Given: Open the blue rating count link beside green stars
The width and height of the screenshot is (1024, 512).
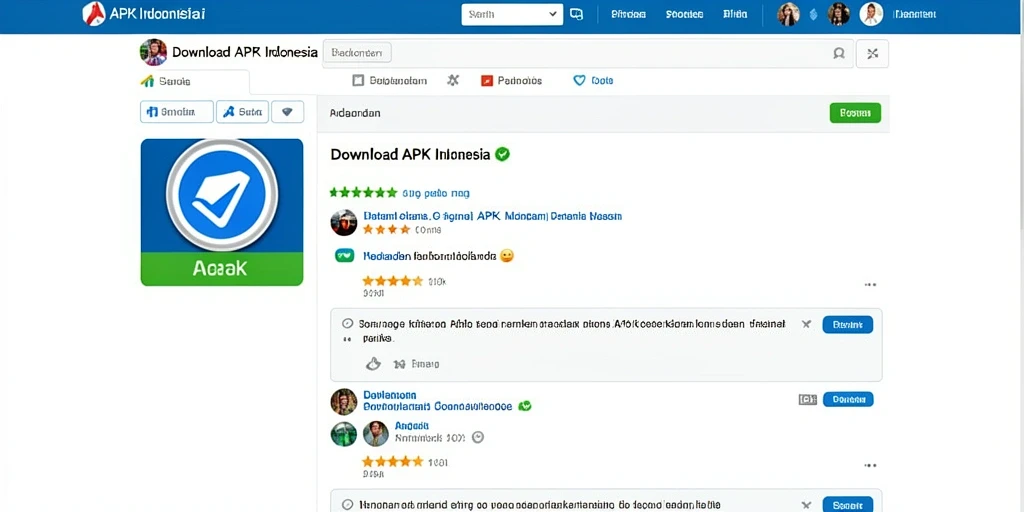Looking at the screenshot, I should 436,193.
